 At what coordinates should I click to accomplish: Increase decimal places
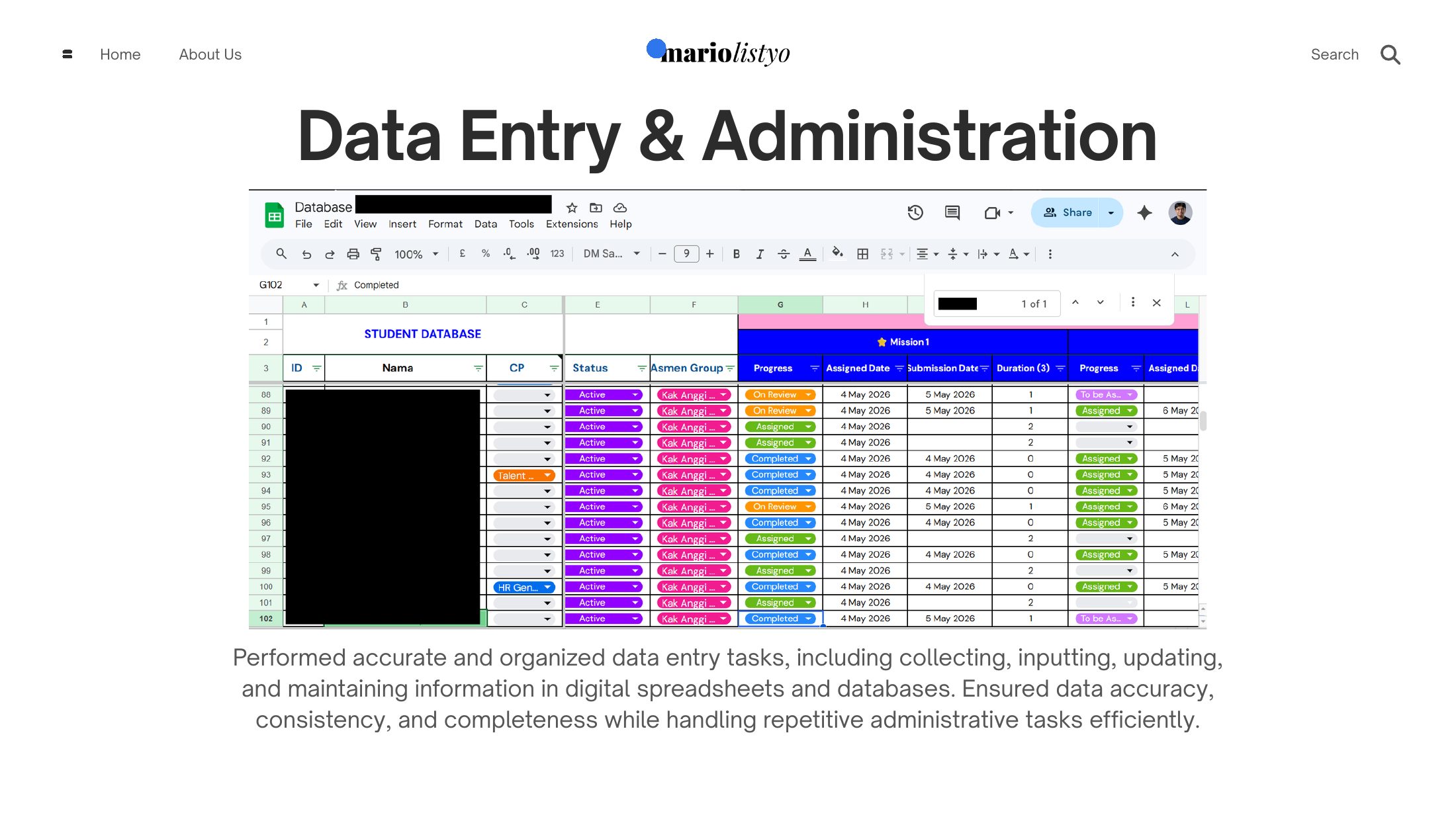(x=533, y=253)
